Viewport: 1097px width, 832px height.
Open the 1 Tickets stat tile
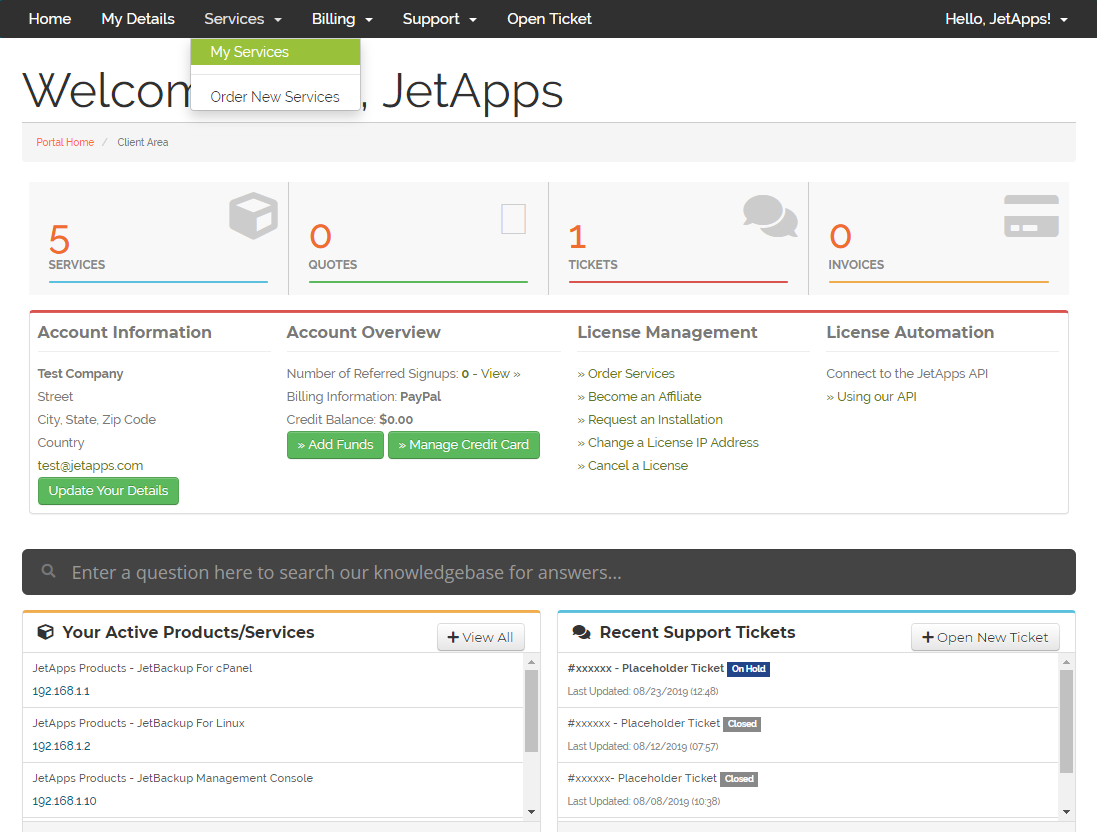[x=678, y=238]
